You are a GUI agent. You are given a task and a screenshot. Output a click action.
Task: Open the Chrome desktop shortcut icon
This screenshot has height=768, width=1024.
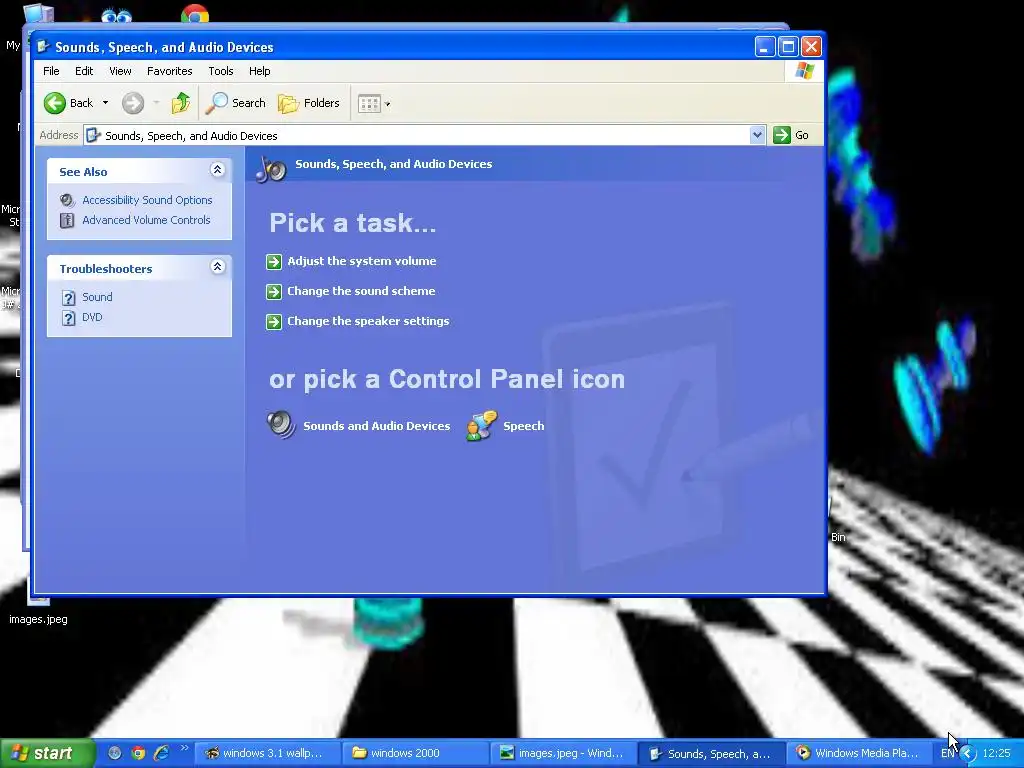click(195, 13)
